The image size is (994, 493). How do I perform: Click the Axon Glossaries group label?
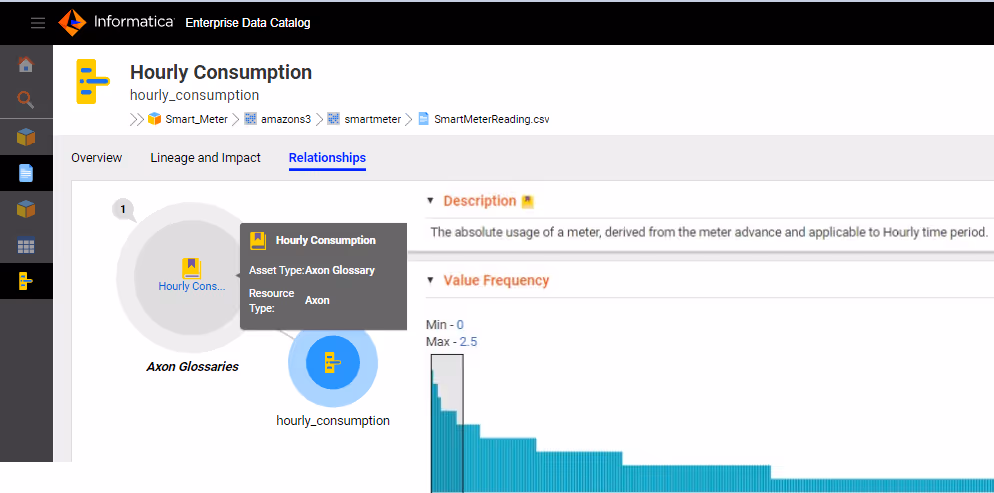(x=193, y=367)
